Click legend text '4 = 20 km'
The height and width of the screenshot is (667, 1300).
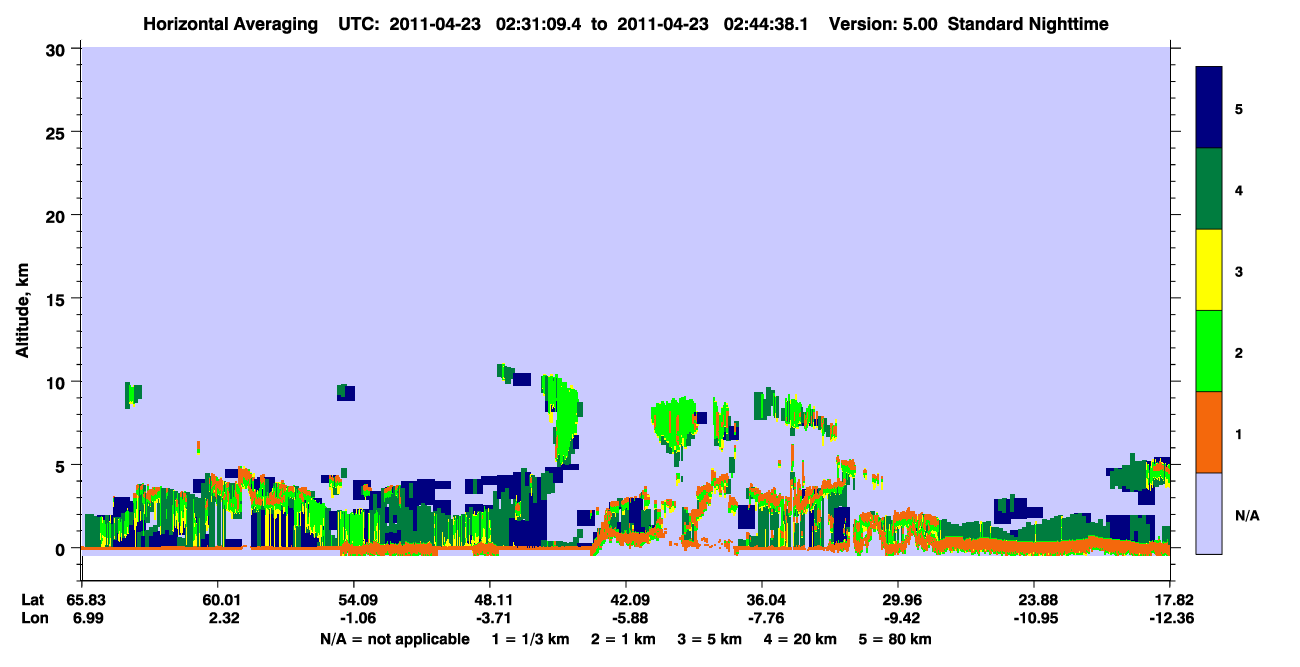tap(800, 639)
